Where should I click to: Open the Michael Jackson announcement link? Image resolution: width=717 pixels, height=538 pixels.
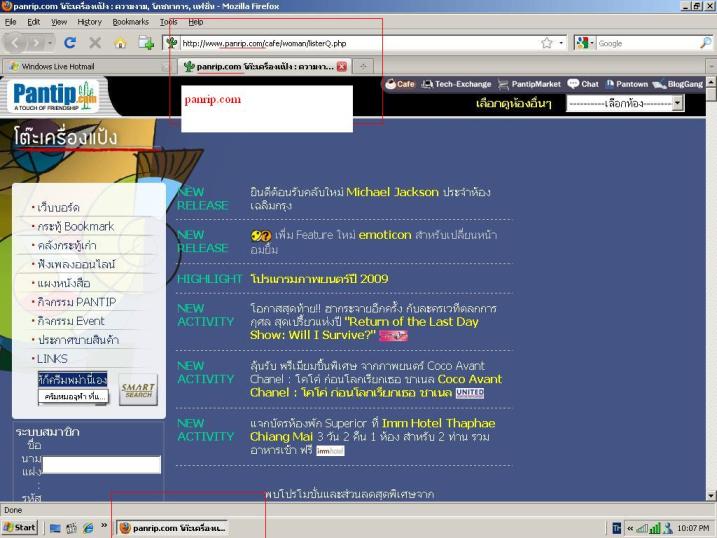click(392, 192)
